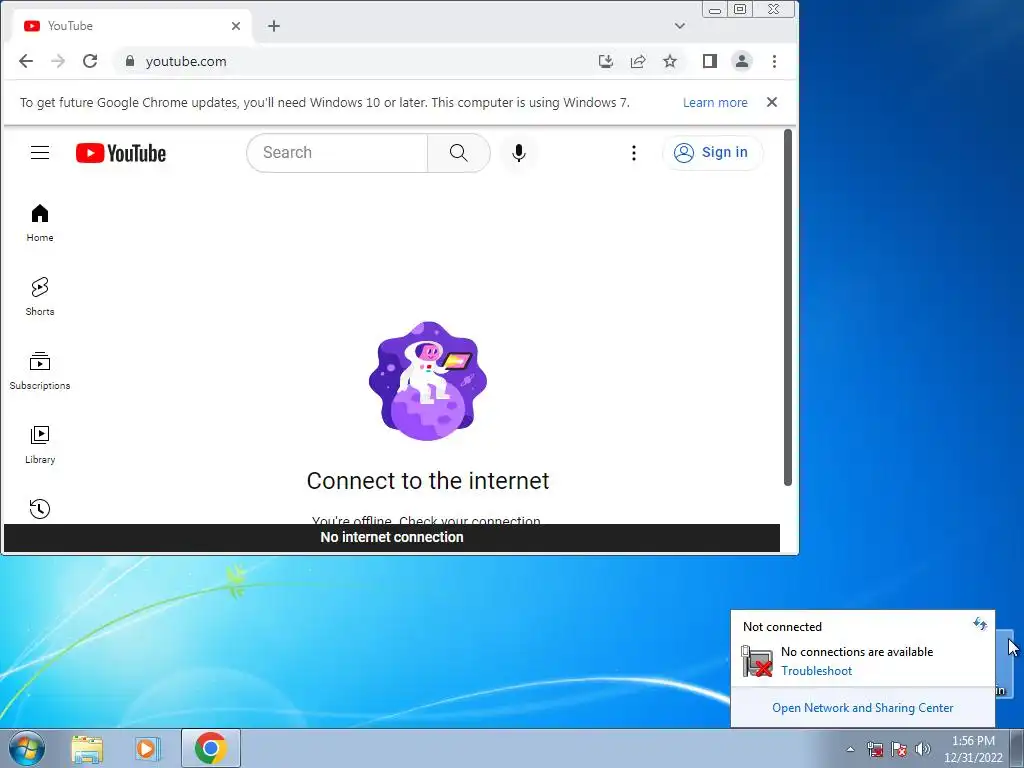
Task: Click the network tray icon
Action: click(x=875, y=749)
